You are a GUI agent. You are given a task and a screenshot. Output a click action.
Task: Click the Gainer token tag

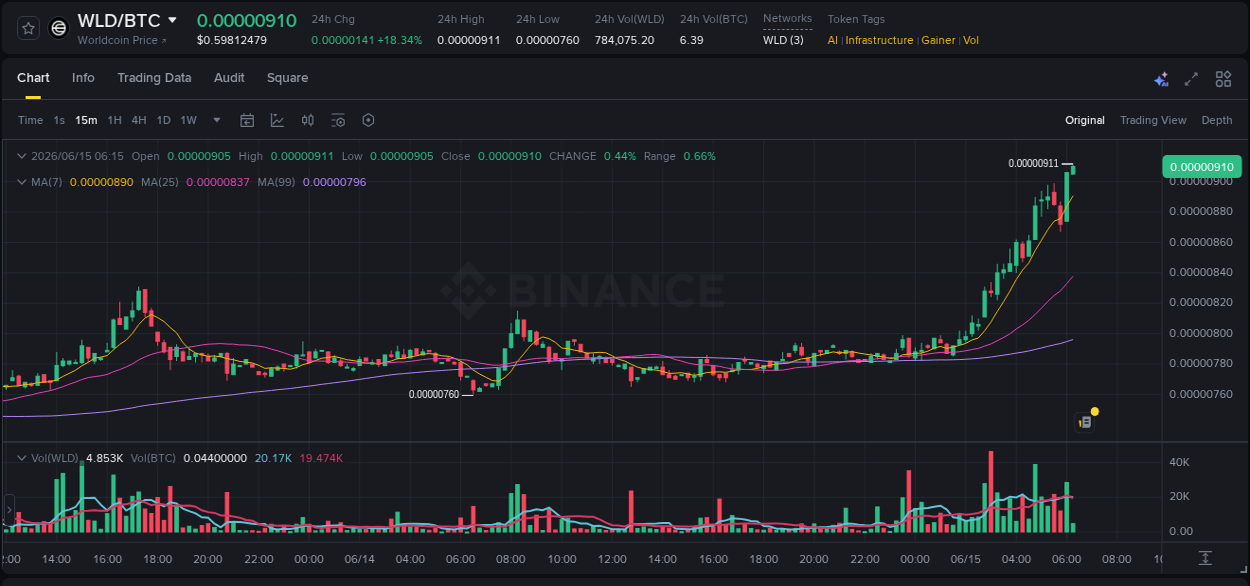coord(938,40)
